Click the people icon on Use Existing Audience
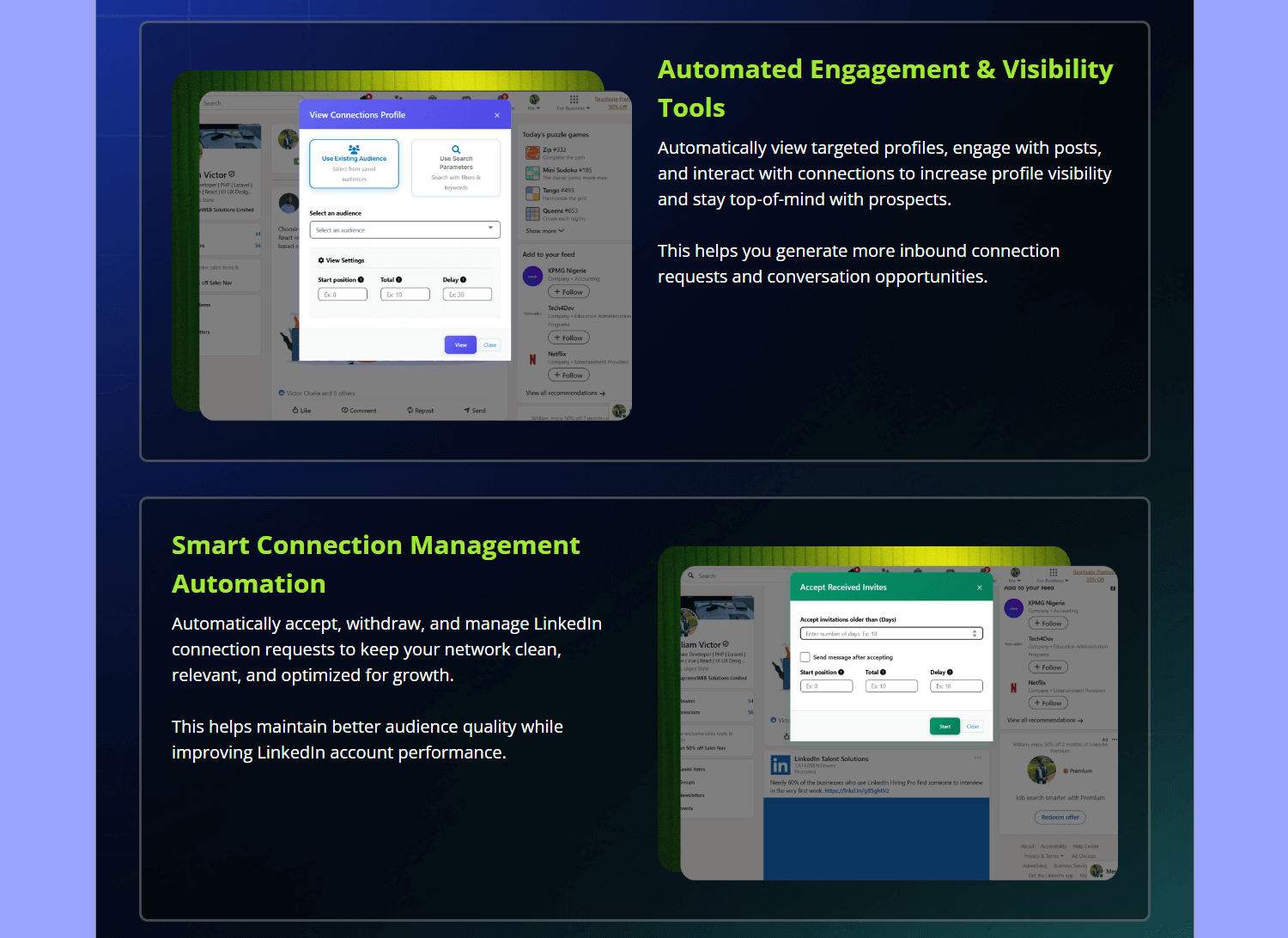Screen dimensions: 1288x938 (x=354, y=149)
